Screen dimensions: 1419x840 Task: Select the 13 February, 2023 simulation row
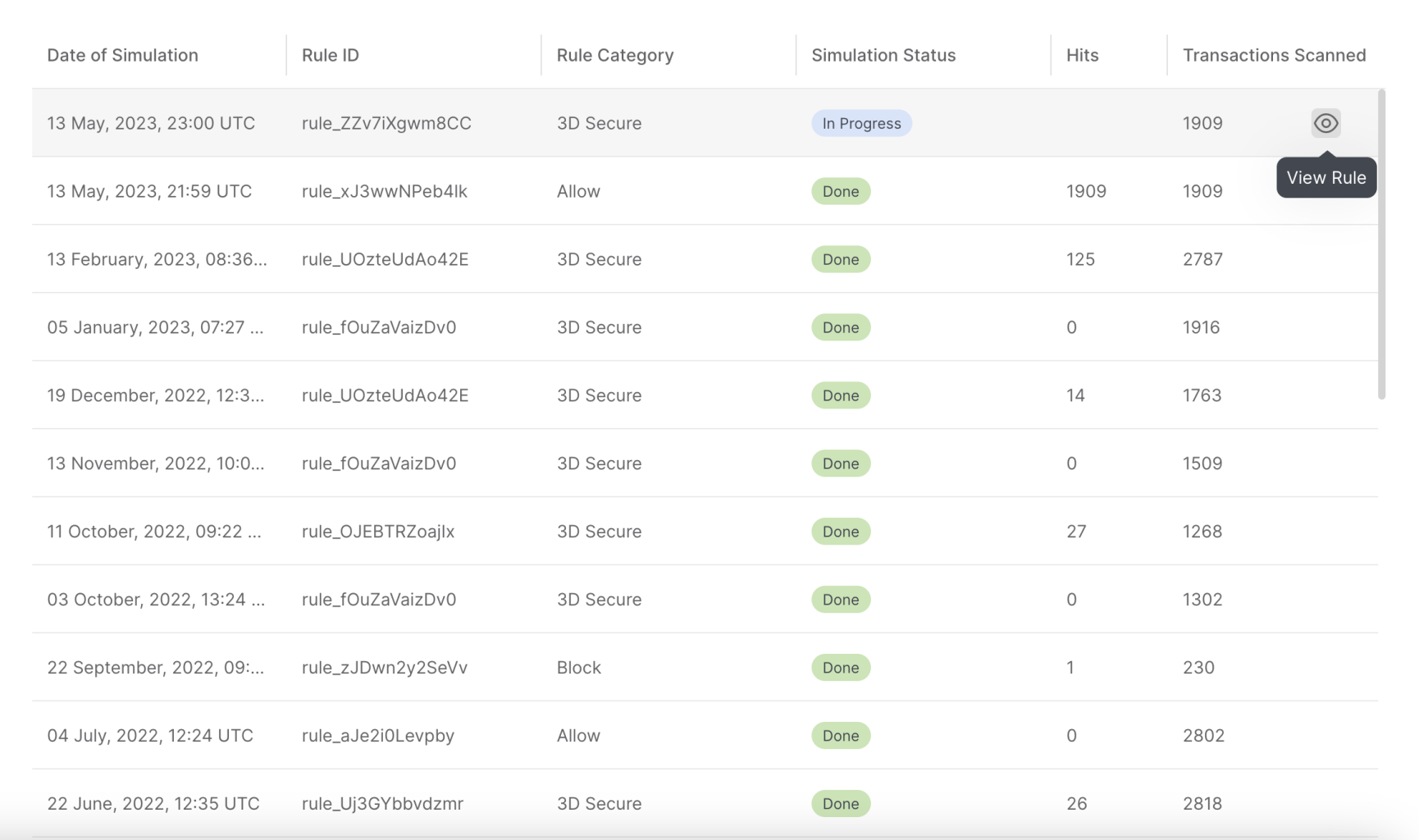pos(157,259)
